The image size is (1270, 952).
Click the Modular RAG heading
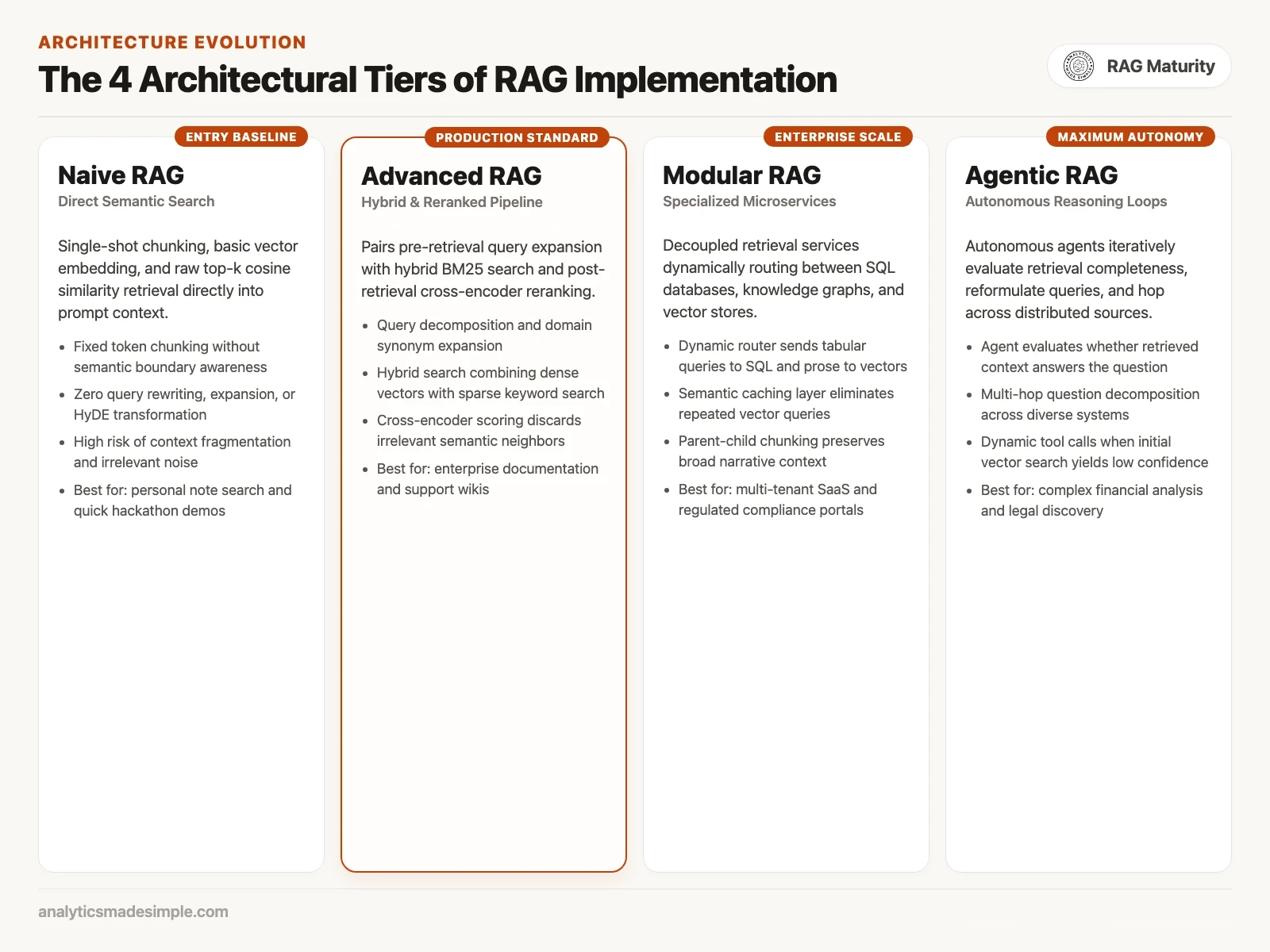pos(742,175)
